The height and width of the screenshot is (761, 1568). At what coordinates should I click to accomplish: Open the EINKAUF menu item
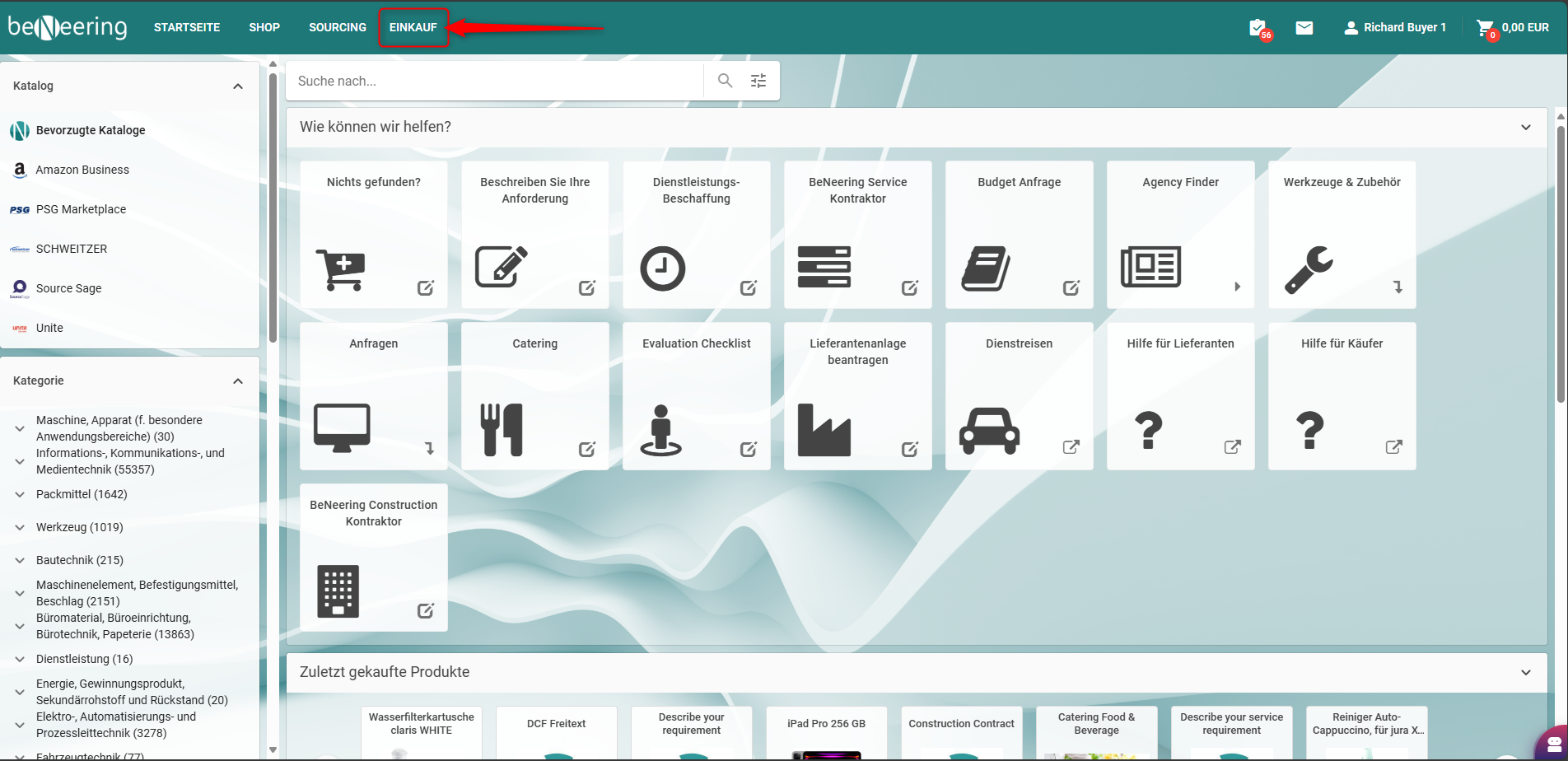(413, 27)
